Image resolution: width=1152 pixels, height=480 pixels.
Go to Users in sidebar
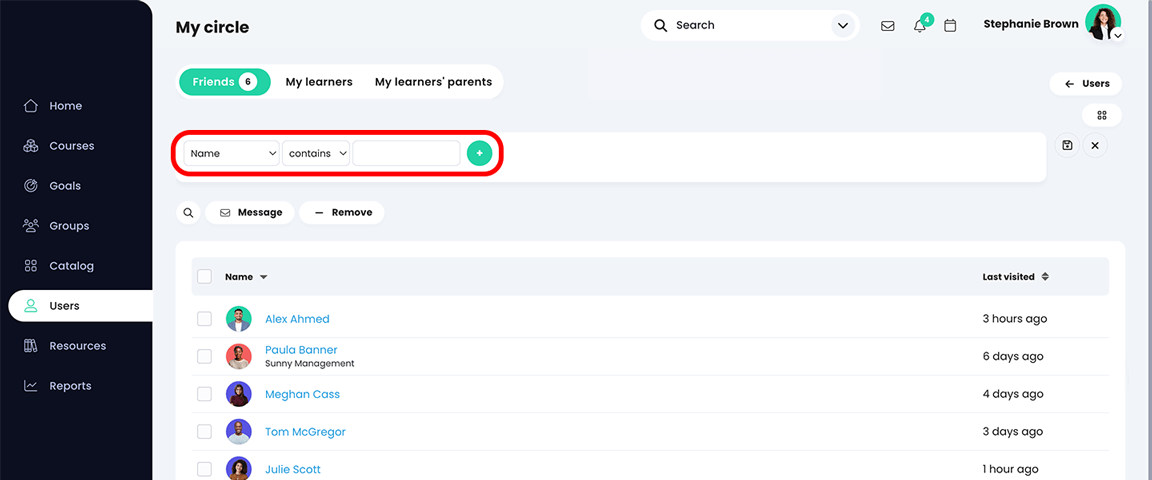[x=81, y=306]
